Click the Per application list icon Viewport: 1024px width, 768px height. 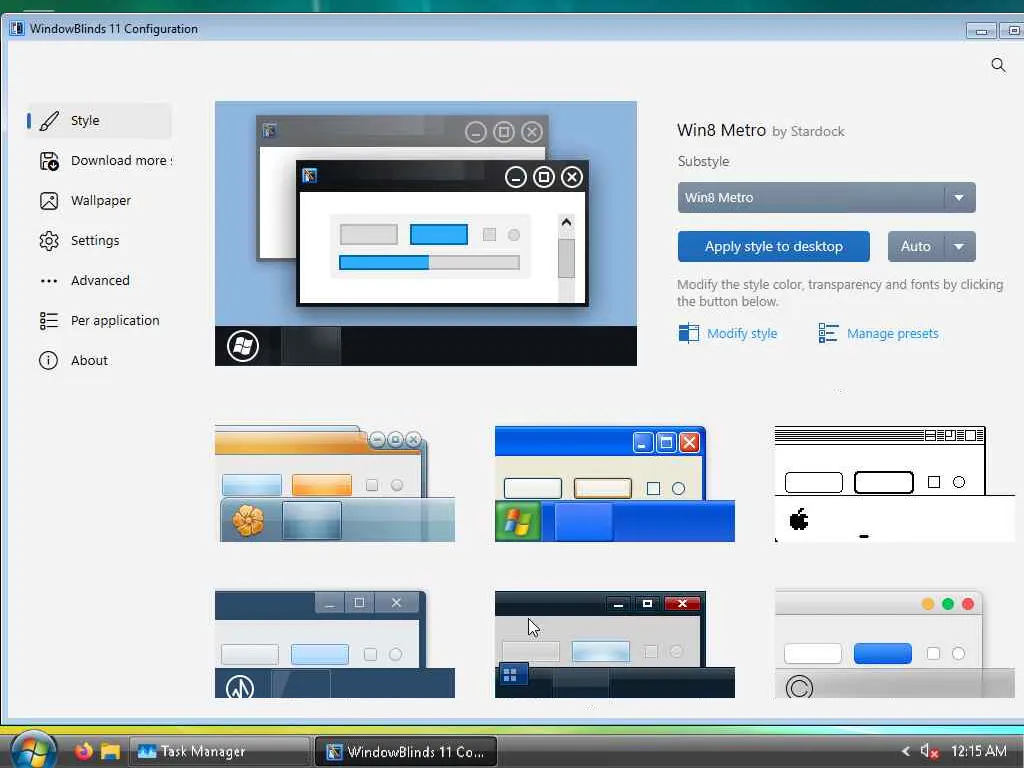pos(49,321)
